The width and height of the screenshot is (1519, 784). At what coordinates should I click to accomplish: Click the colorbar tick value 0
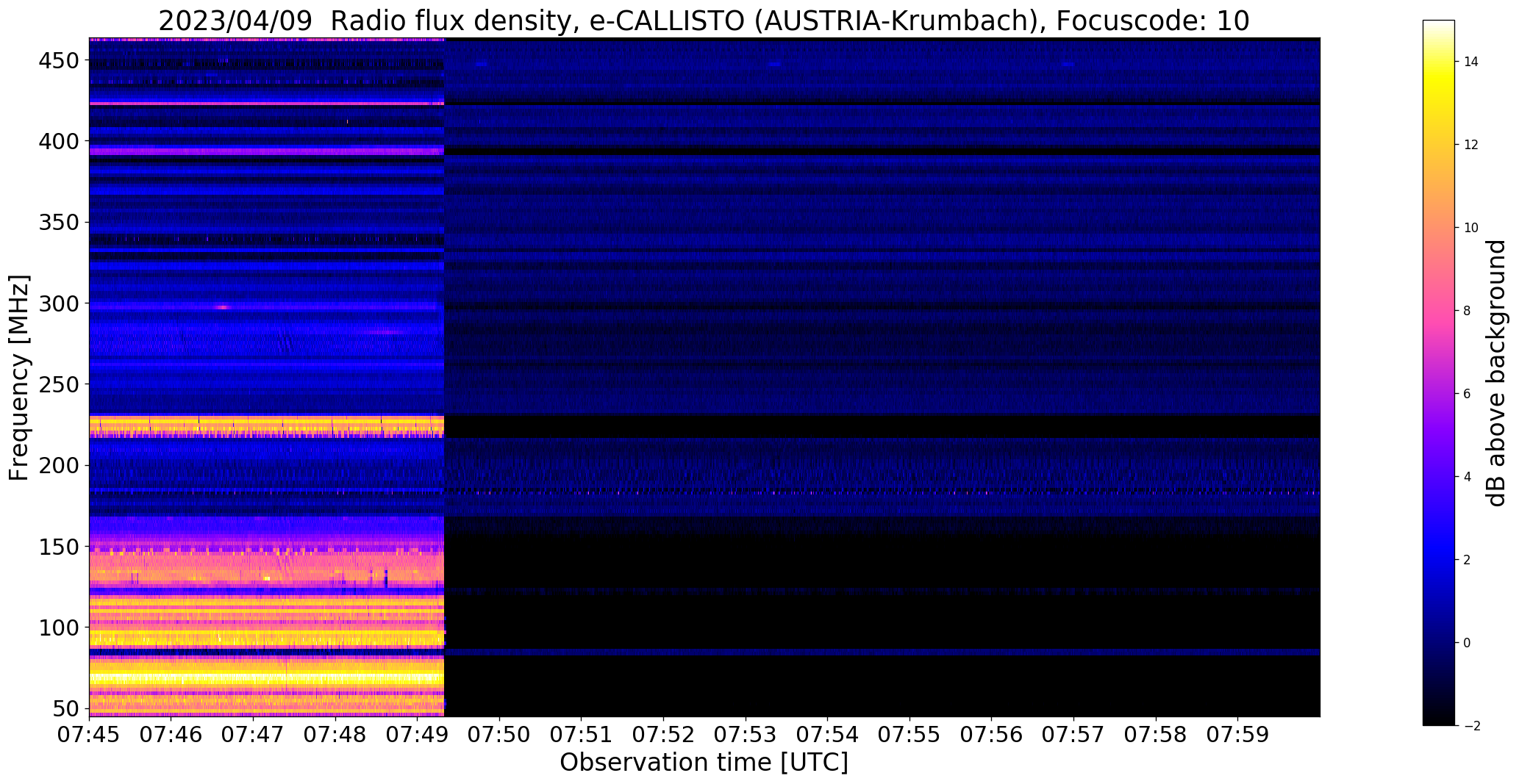(1467, 643)
